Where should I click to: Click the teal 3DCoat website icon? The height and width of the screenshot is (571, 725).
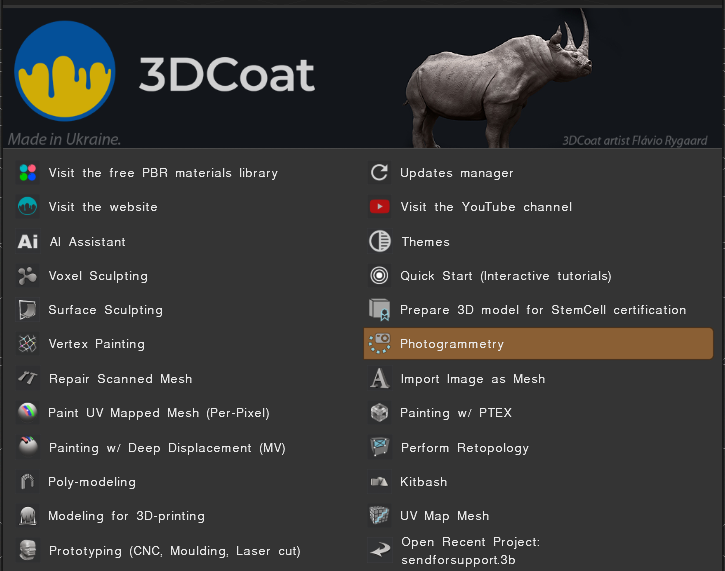pyautogui.click(x=28, y=207)
